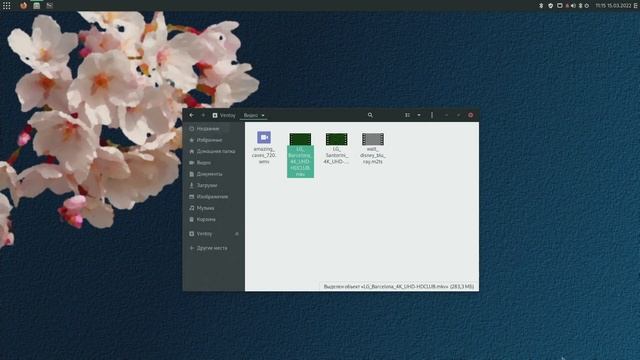This screenshot has width=640, height=360.
Task: Click the power tray icon
Action: click(x=587, y=6)
